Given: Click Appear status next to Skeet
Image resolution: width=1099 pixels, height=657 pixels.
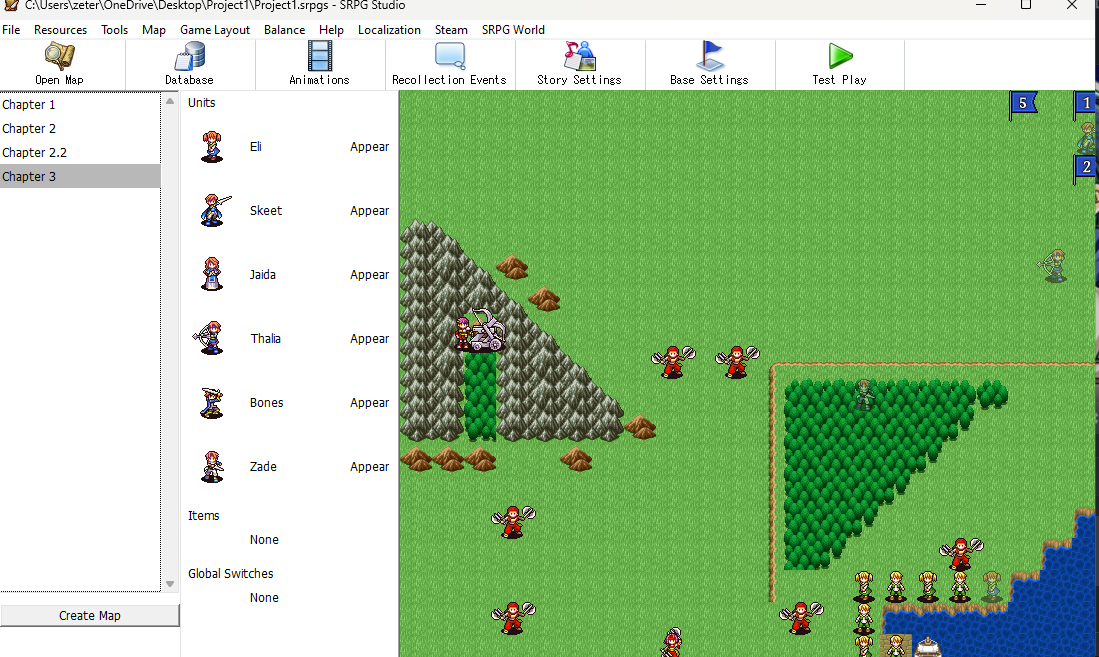Looking at the screenshot, I should tap(369, 210).
